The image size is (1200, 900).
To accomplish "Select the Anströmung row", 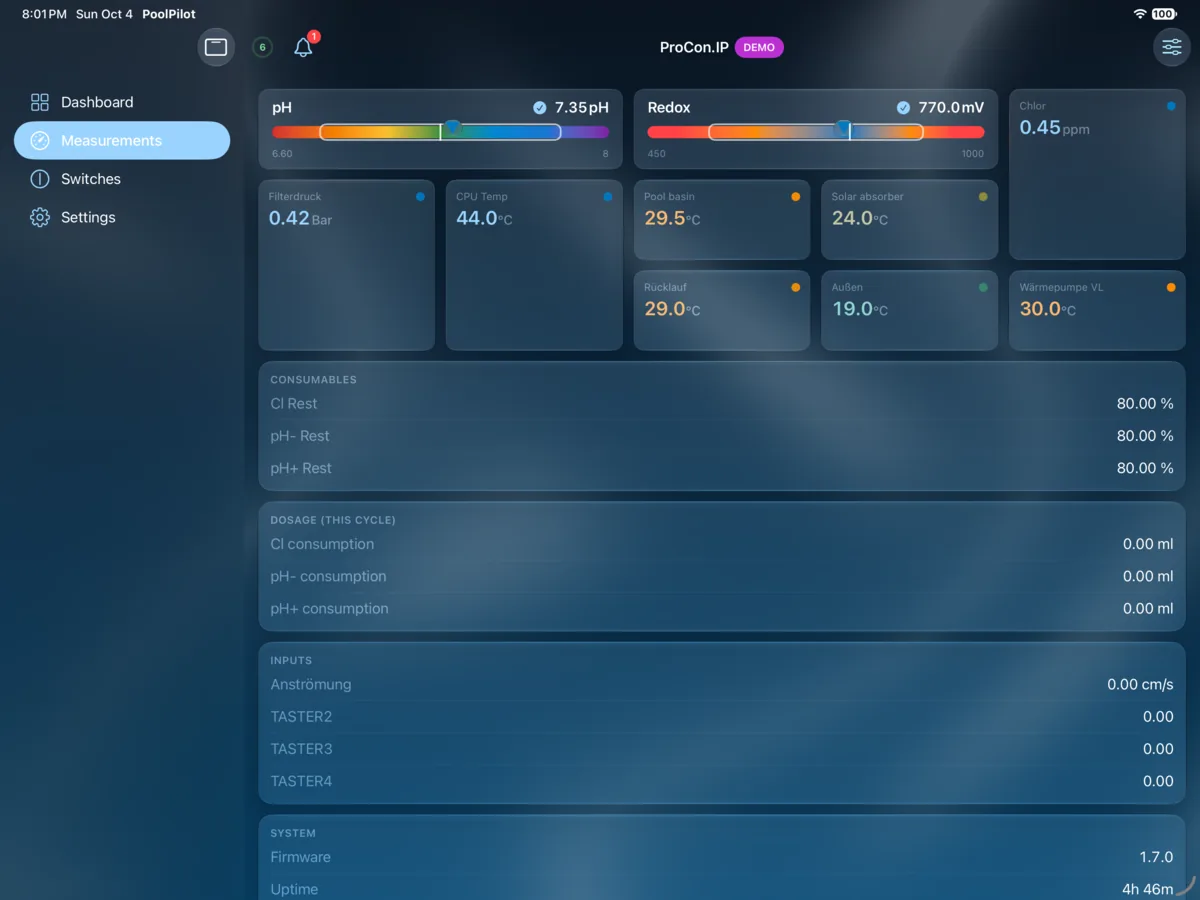I will click(x=722, y=685).
